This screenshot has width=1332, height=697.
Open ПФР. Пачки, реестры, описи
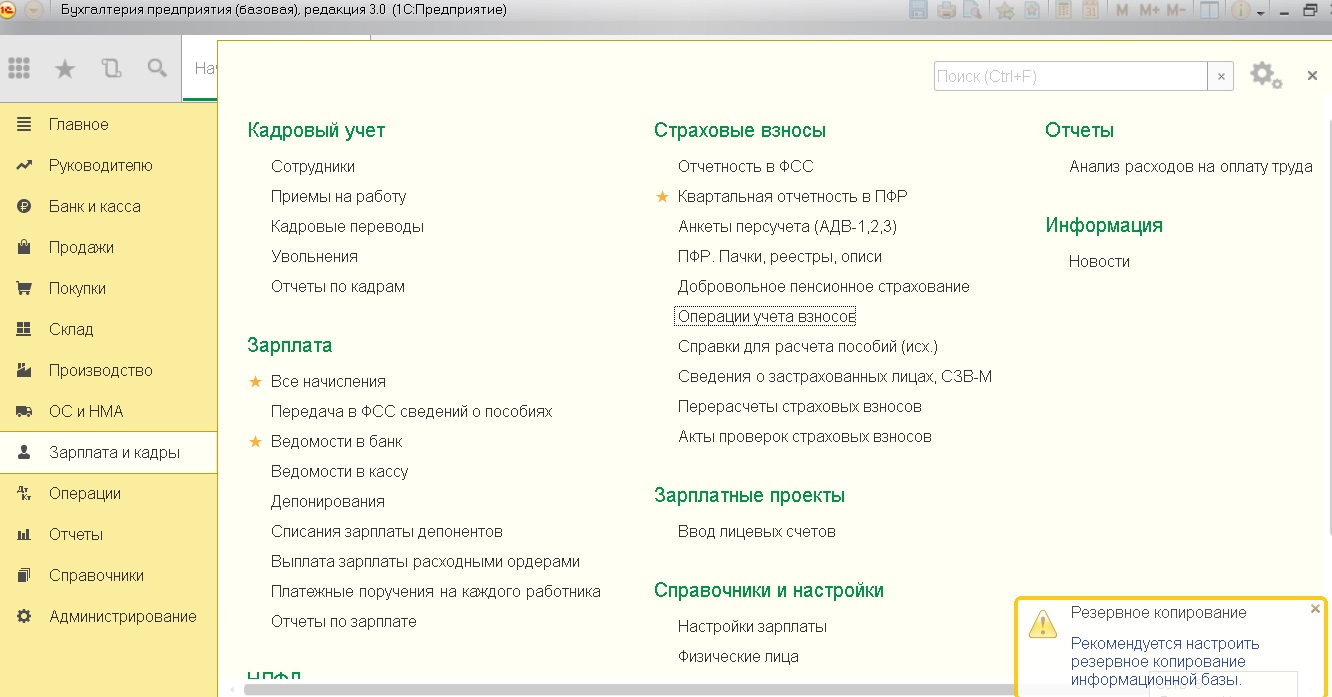click(x=780, y=256)
